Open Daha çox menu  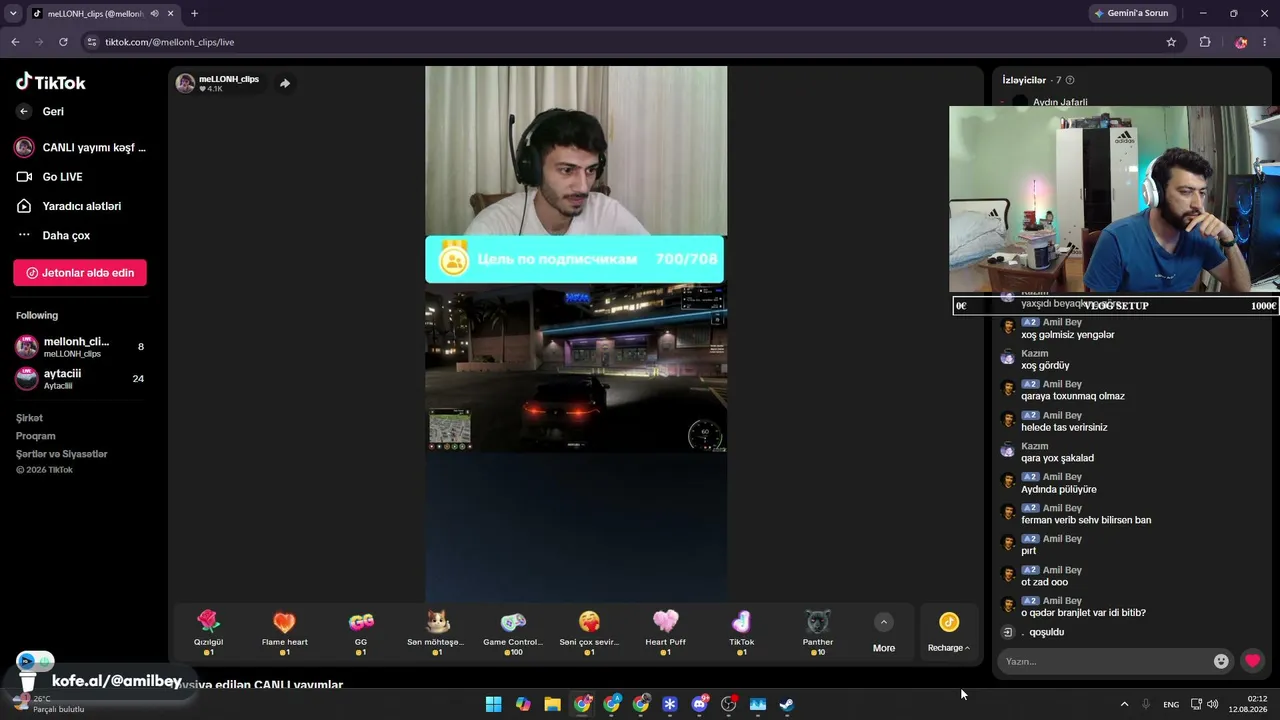pos(66,235)
